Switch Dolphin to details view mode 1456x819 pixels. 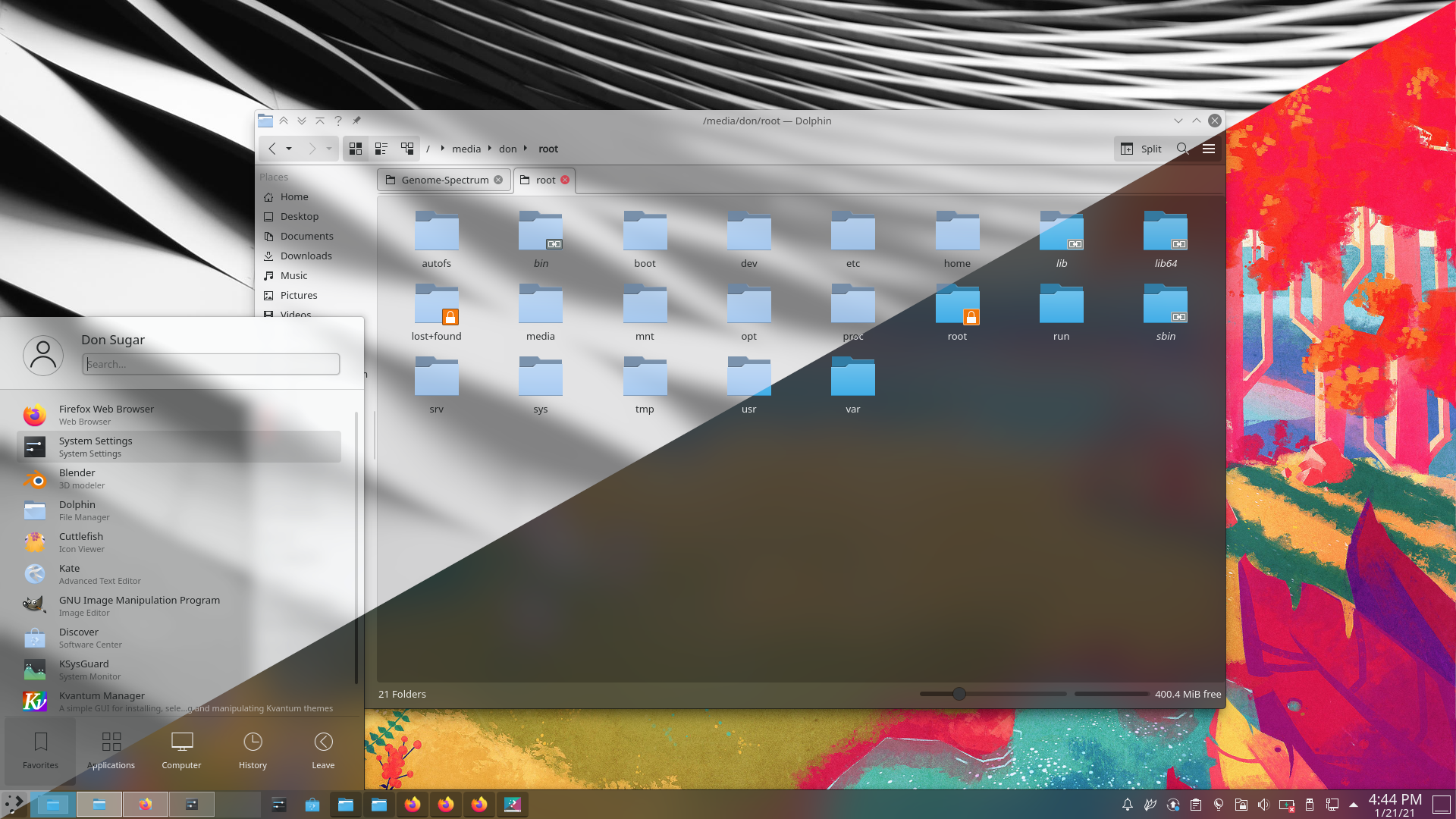point(407,149)
